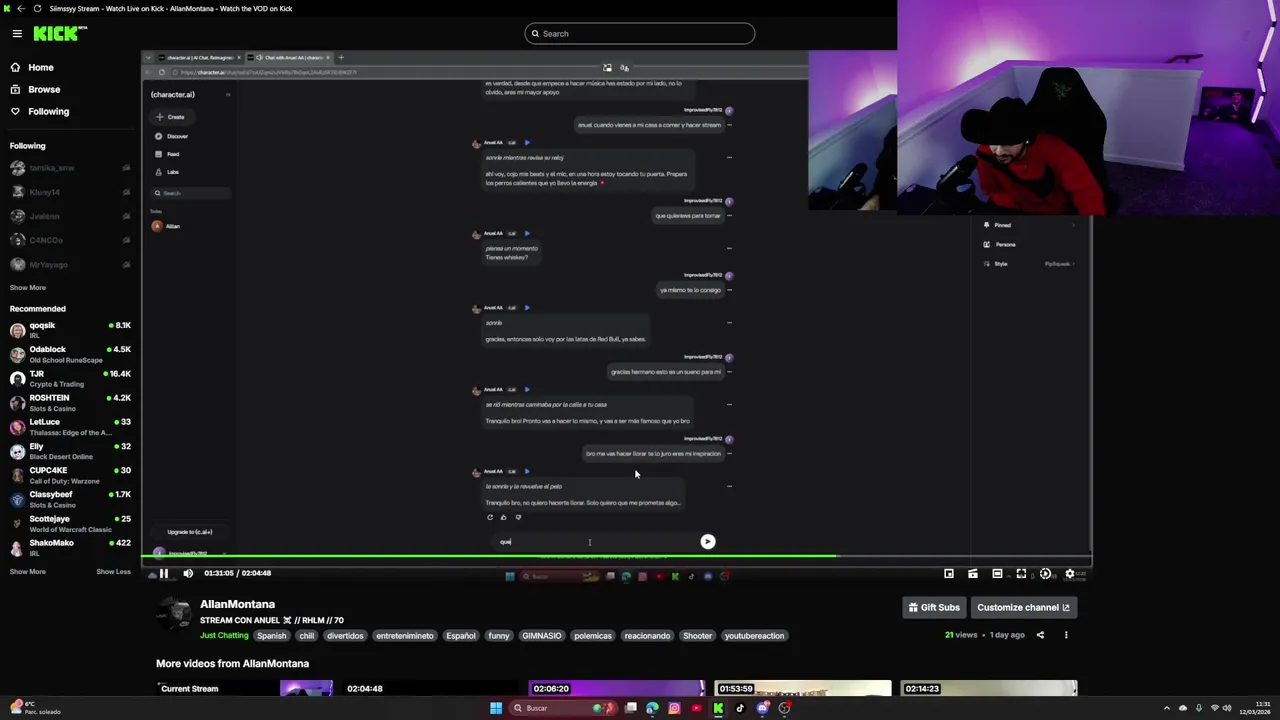Image resolution: width=1280 pixels, height=720 pixels.
Task: Open Microsoft Edge from the taskbar
Action: tap(652, 708)
